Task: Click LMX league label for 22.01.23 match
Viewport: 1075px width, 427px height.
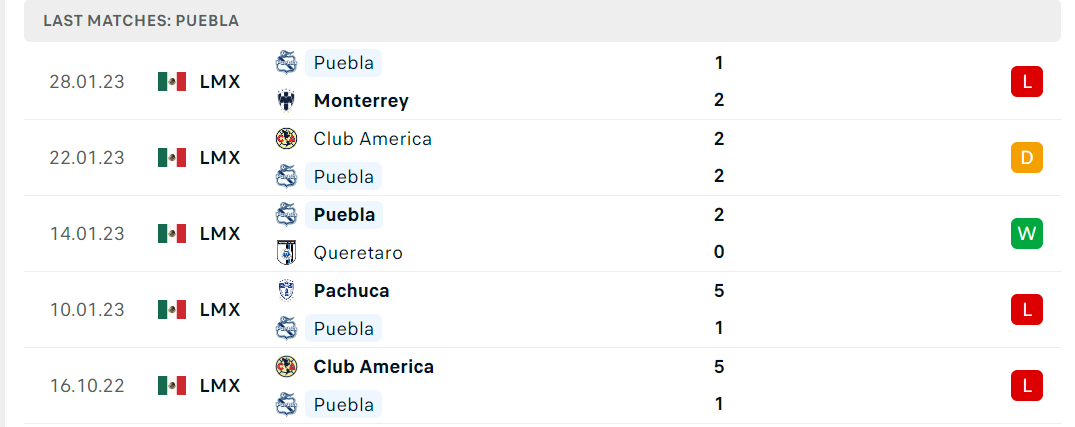Action: [x=220, y=158]
